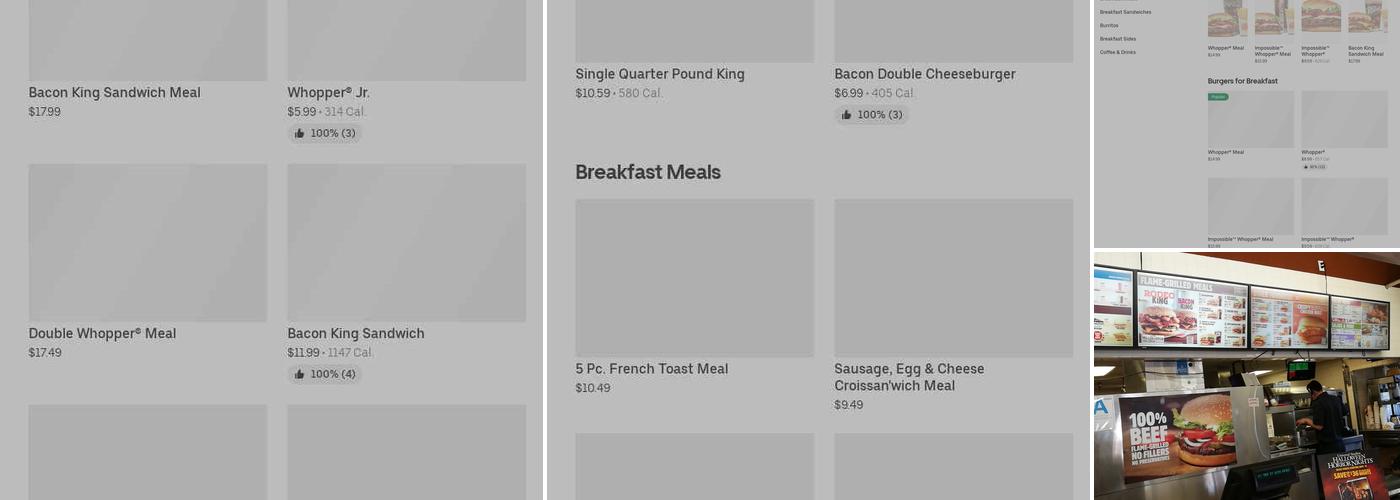Open the Single Quarter Pound King item

(660, 74)
